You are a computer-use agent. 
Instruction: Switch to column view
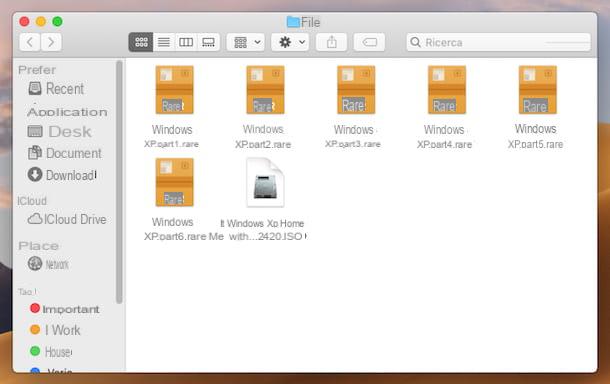pyautogui.click(x=186, y=42)
